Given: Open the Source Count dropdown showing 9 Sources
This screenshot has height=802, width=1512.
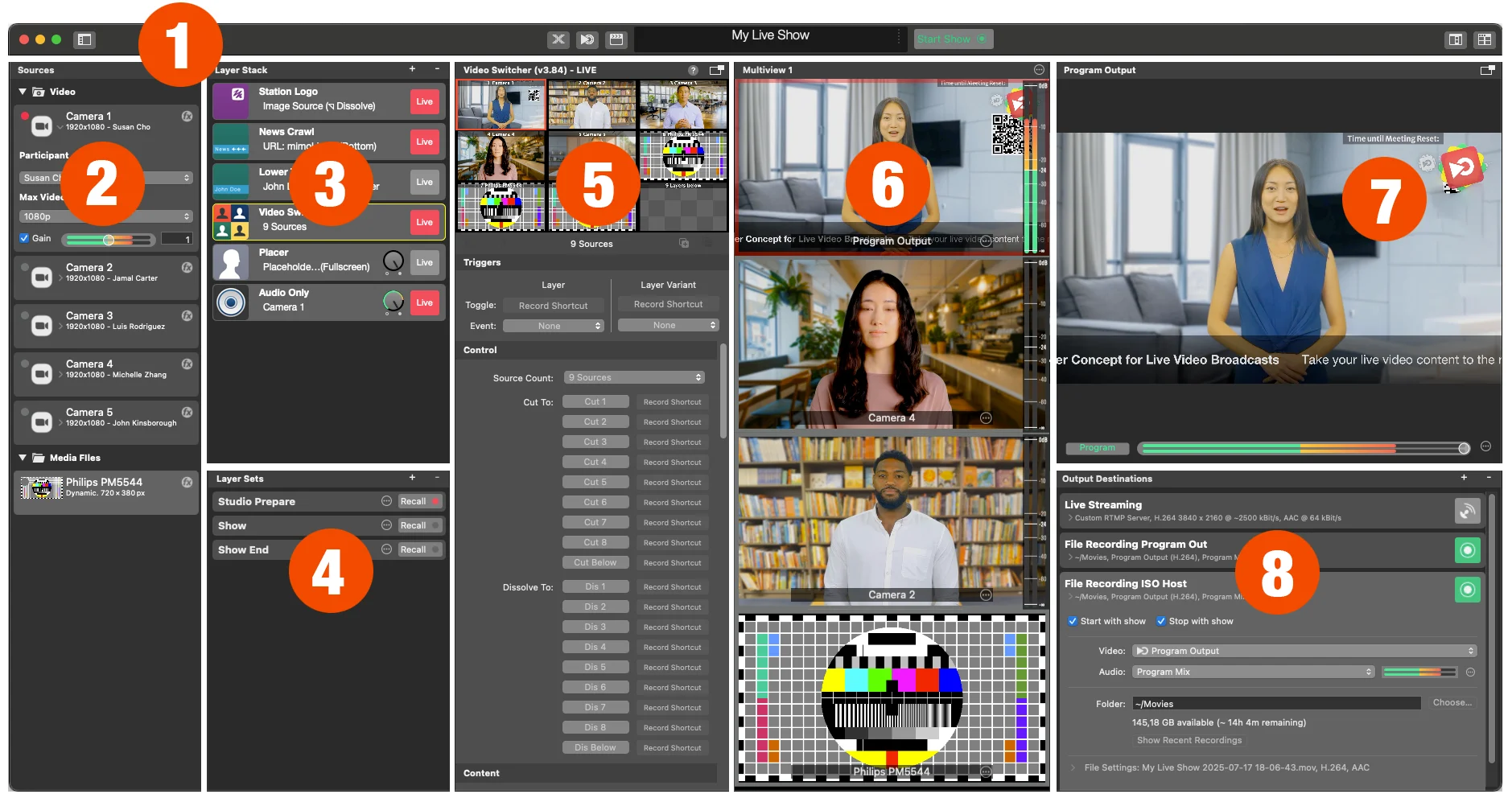Looking at the screenshot, I should [635, 377].
